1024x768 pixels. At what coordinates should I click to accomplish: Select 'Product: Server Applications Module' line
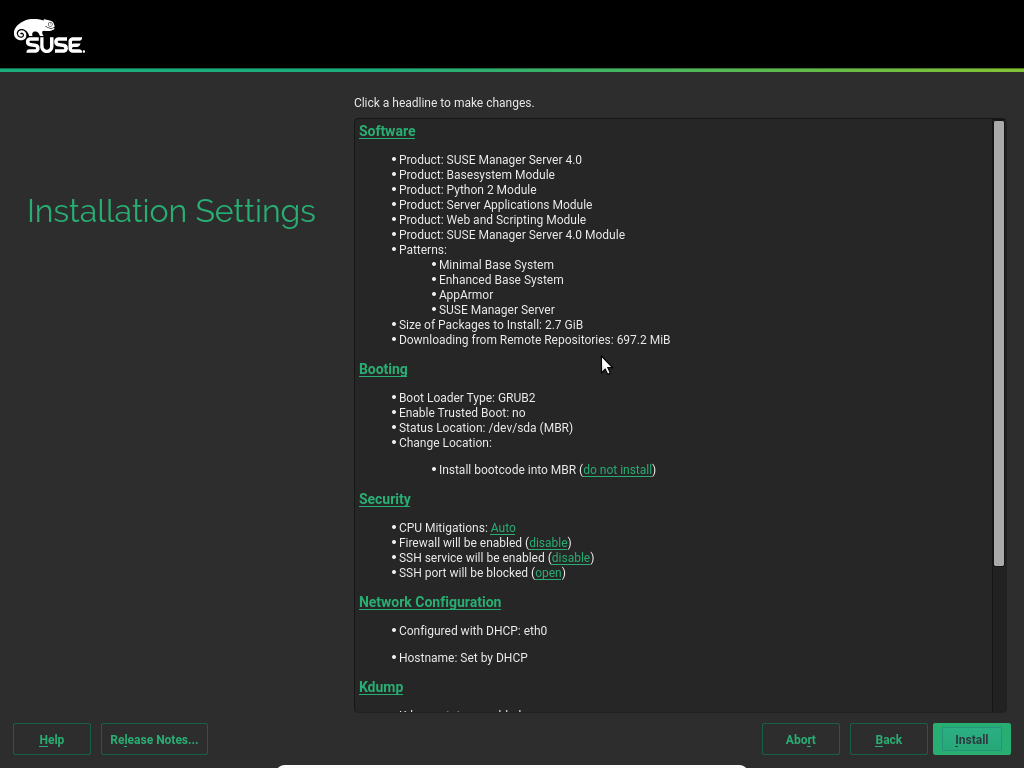click(496, 205)
